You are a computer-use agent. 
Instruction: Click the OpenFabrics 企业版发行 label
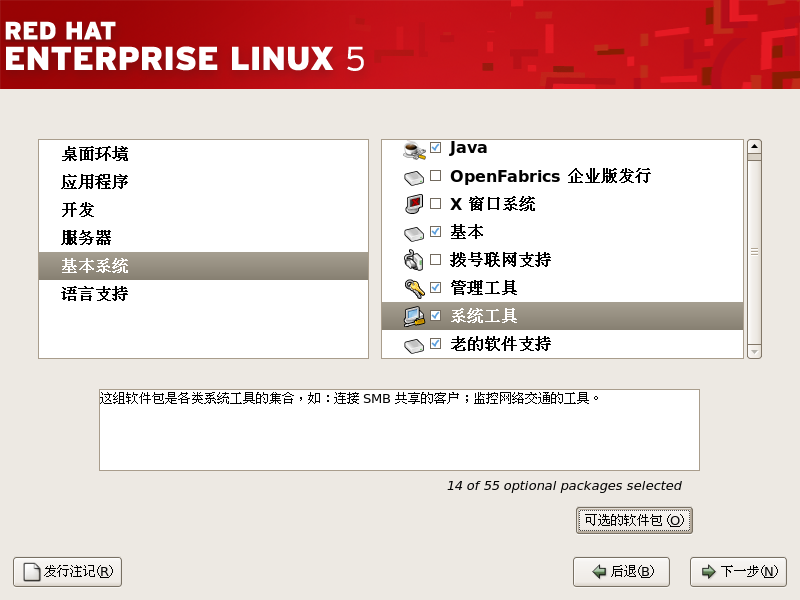pyautogui.click(x=551, y=176)
